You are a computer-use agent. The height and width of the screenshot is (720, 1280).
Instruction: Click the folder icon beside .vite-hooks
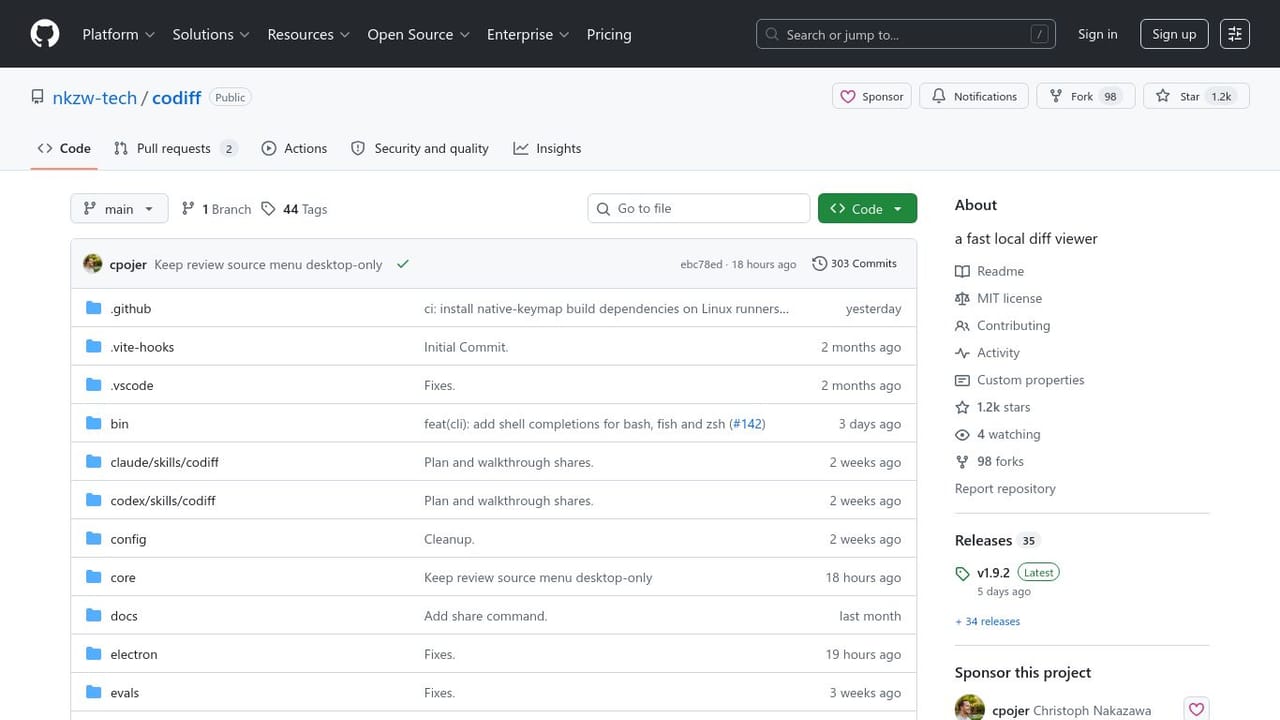coord(94,346)
